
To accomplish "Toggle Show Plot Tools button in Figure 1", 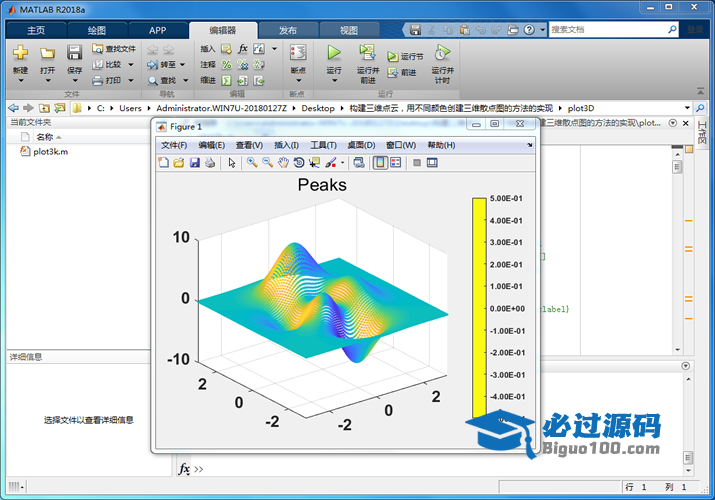I will pos(432,163).
